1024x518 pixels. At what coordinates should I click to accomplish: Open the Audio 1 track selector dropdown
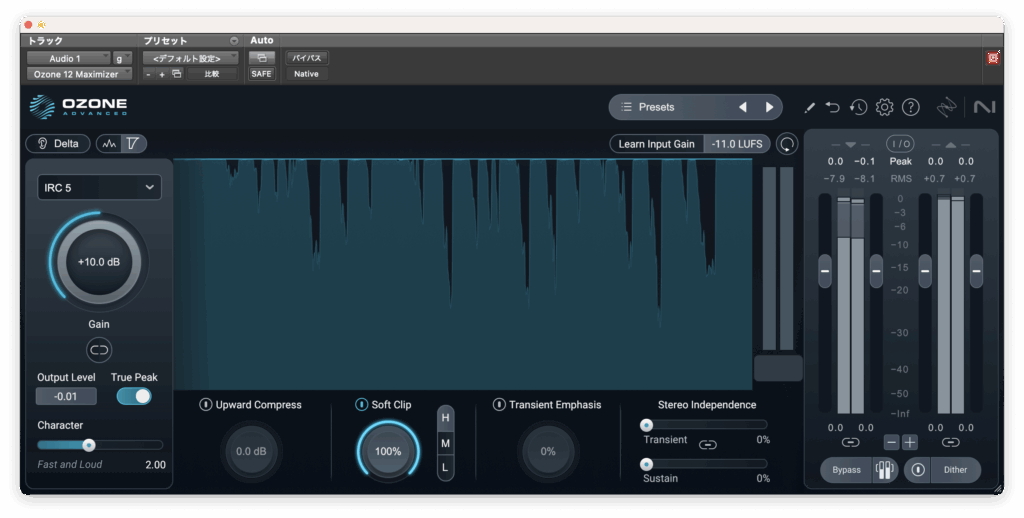point(68,58)
